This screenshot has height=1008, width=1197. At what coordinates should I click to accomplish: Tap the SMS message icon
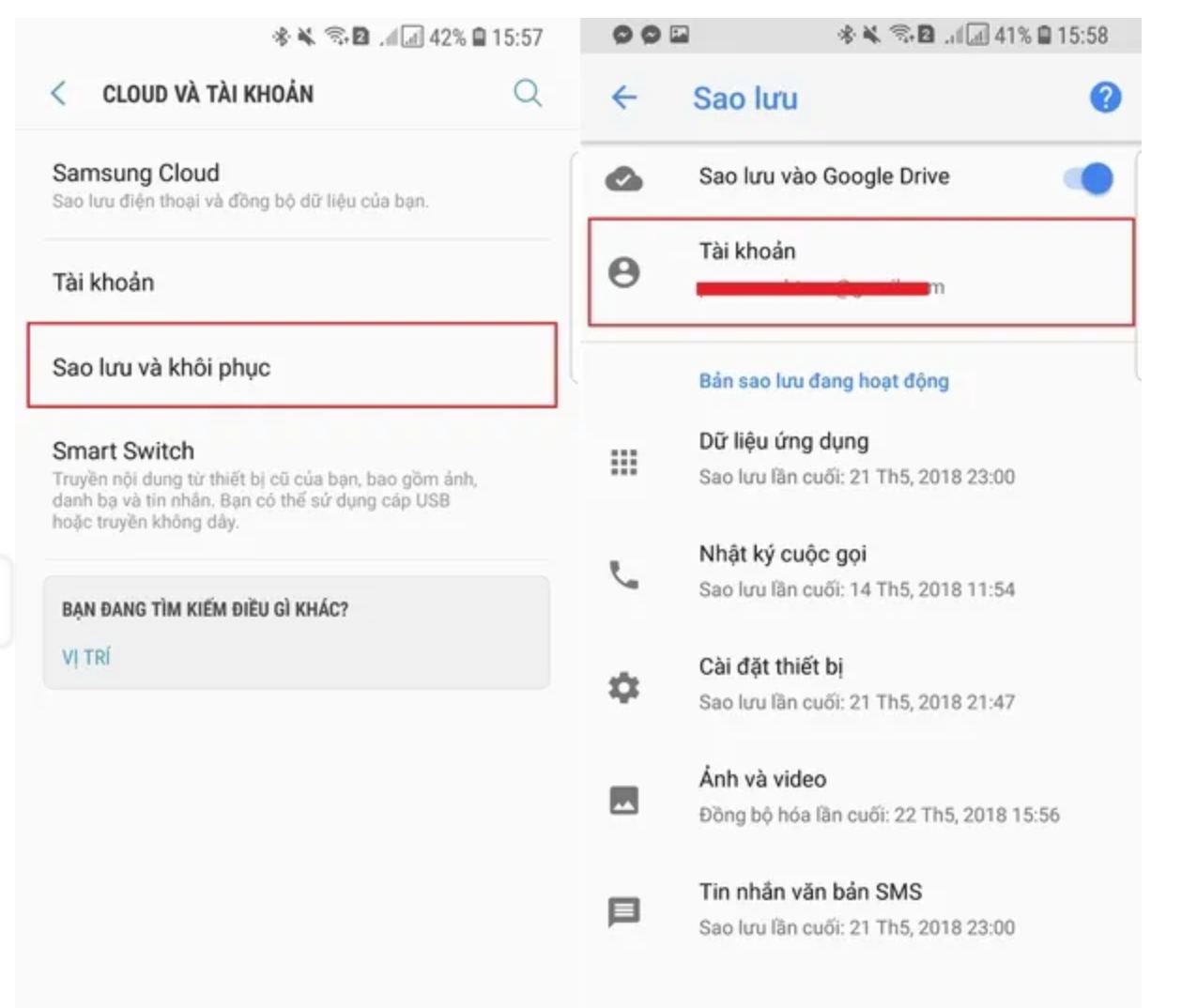pyautogui.click(x=624, y=911)
